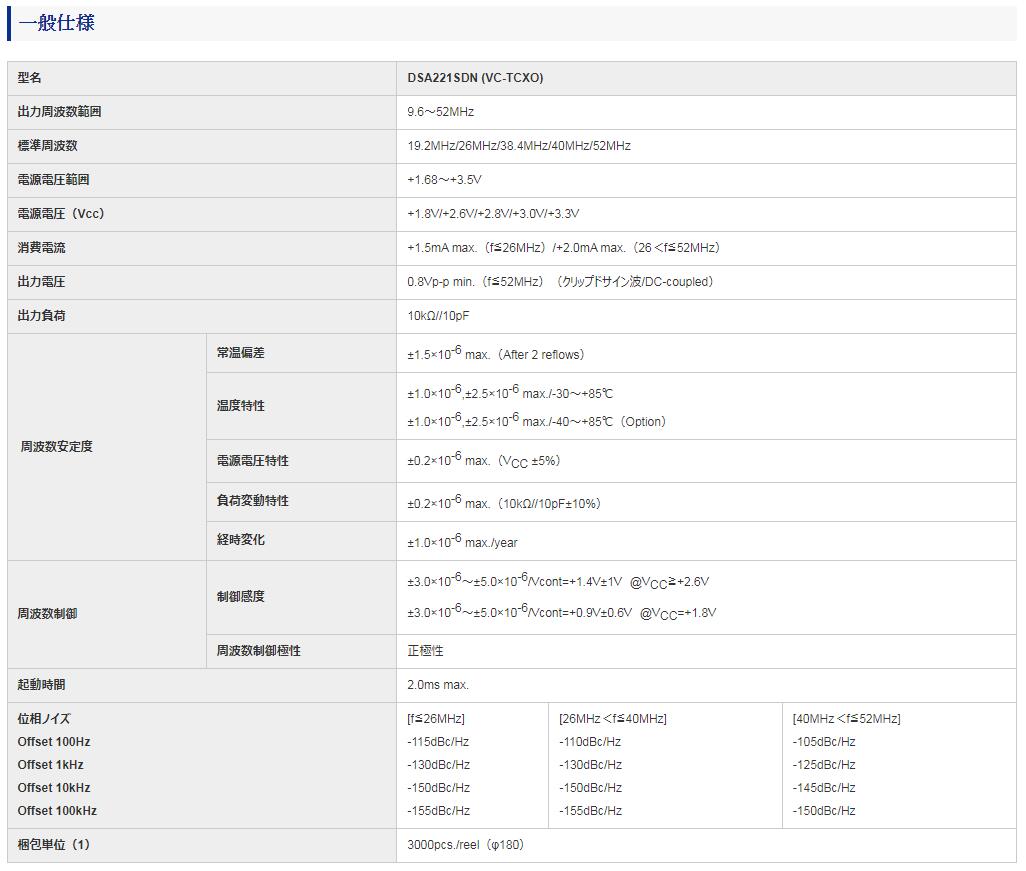Image resolution: width=1026 pixels, height=871 pixels.
Task: Click the [40MHz<f≦52MHz] column header
Action: click(847, 719)
